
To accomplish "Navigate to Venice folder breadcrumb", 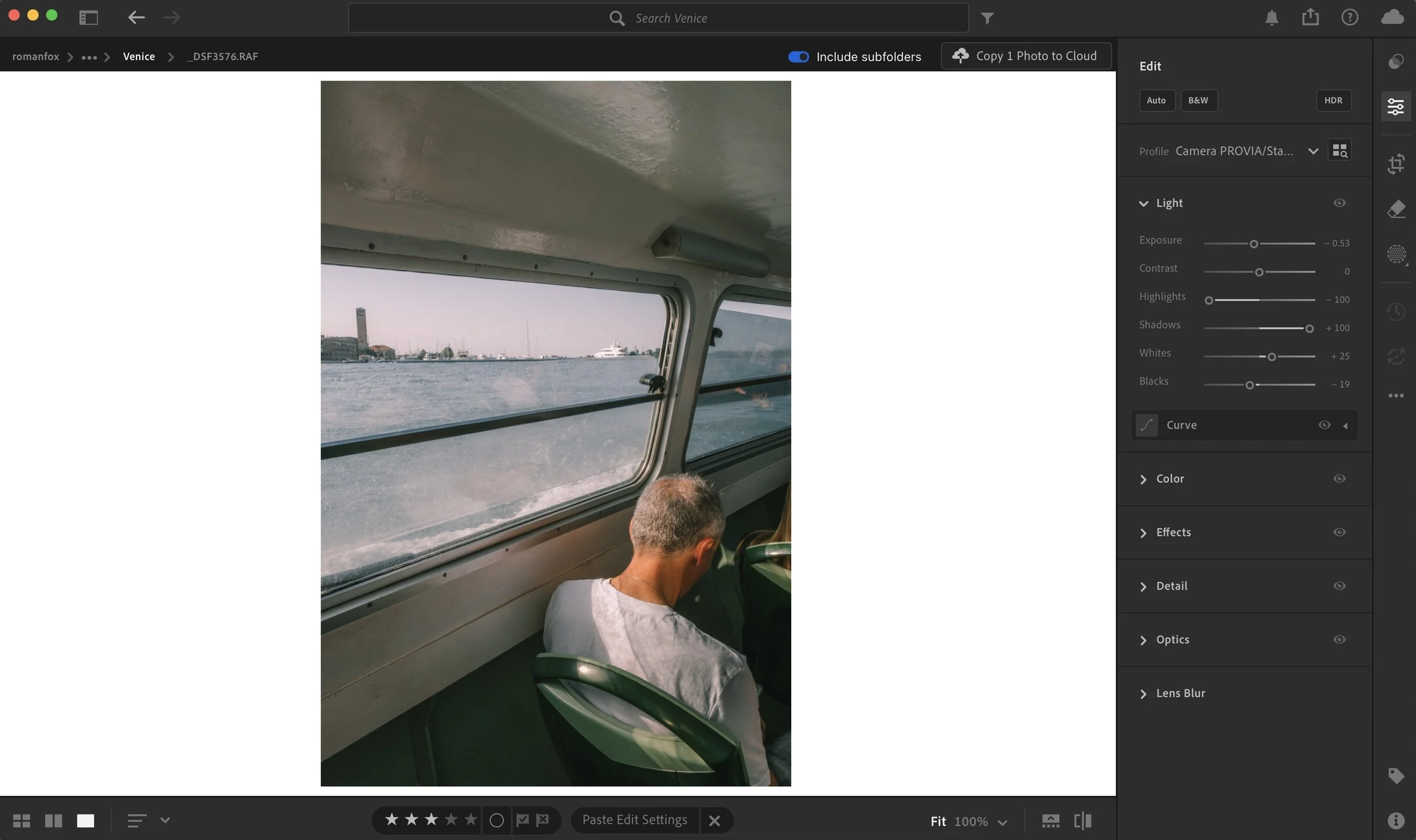I will click(139, 57).
